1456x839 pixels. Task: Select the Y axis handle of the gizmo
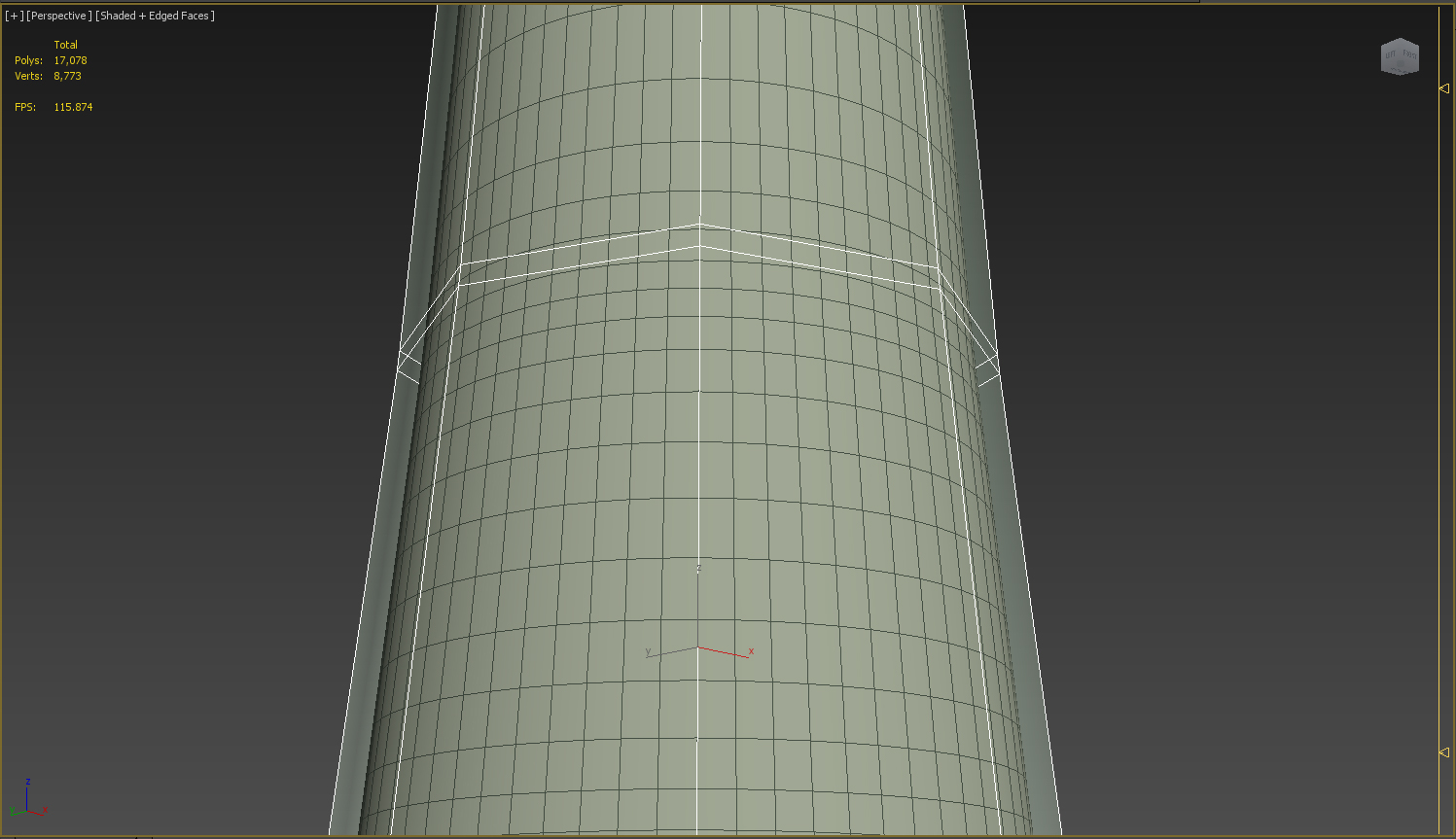tap(671, 652)
